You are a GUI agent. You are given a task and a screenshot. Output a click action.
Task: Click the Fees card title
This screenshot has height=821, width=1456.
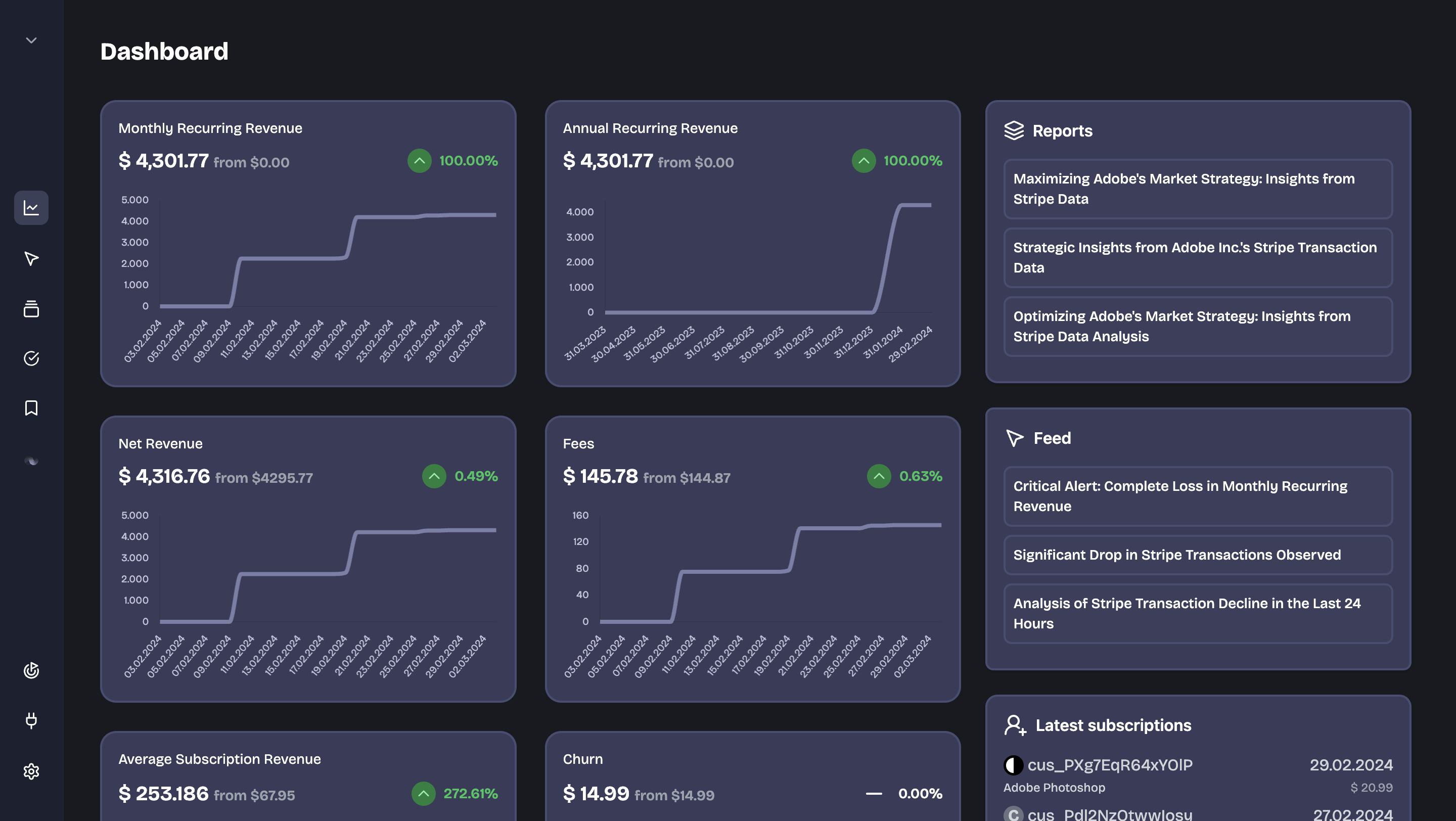578,443
